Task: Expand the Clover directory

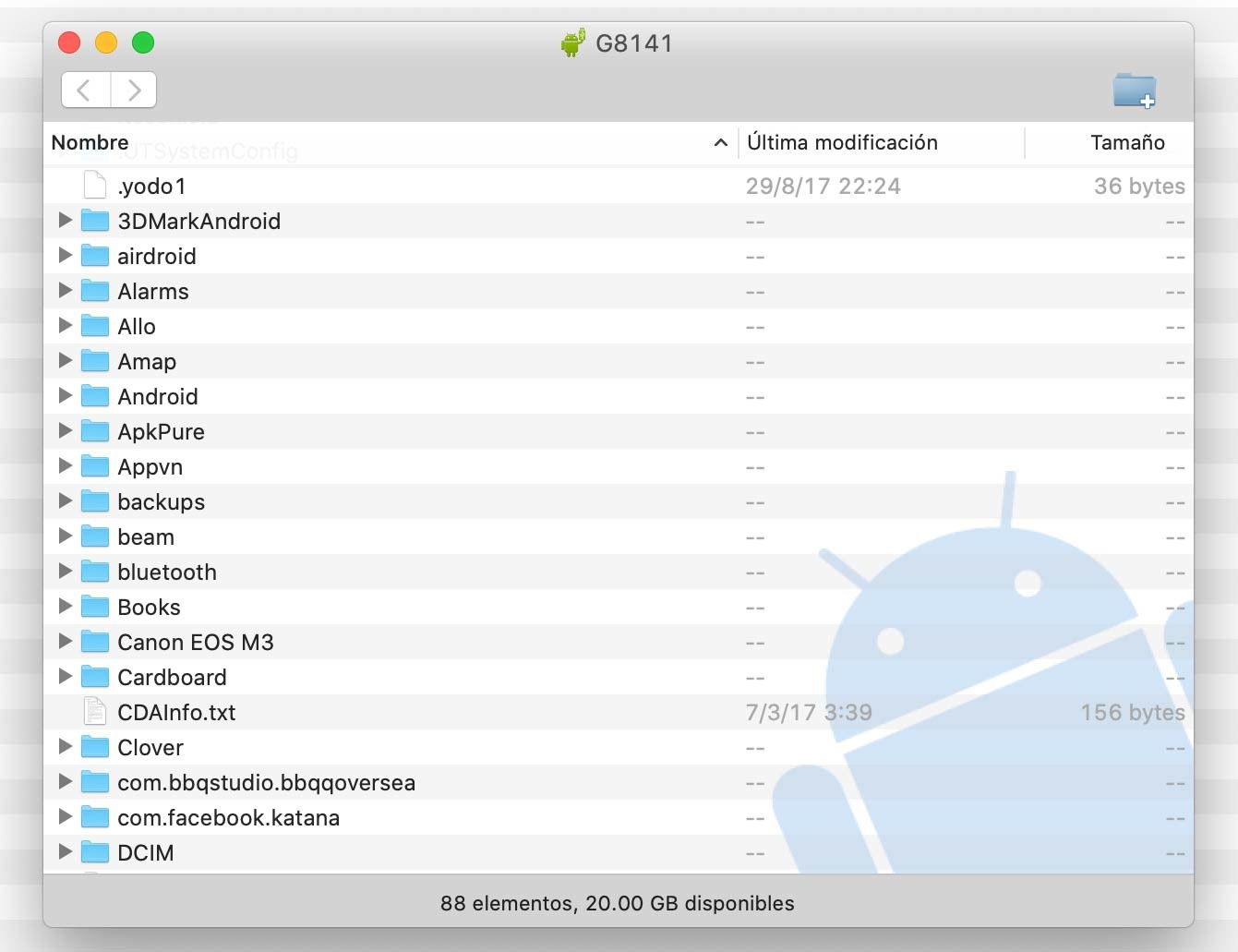Action: [65, 747]
